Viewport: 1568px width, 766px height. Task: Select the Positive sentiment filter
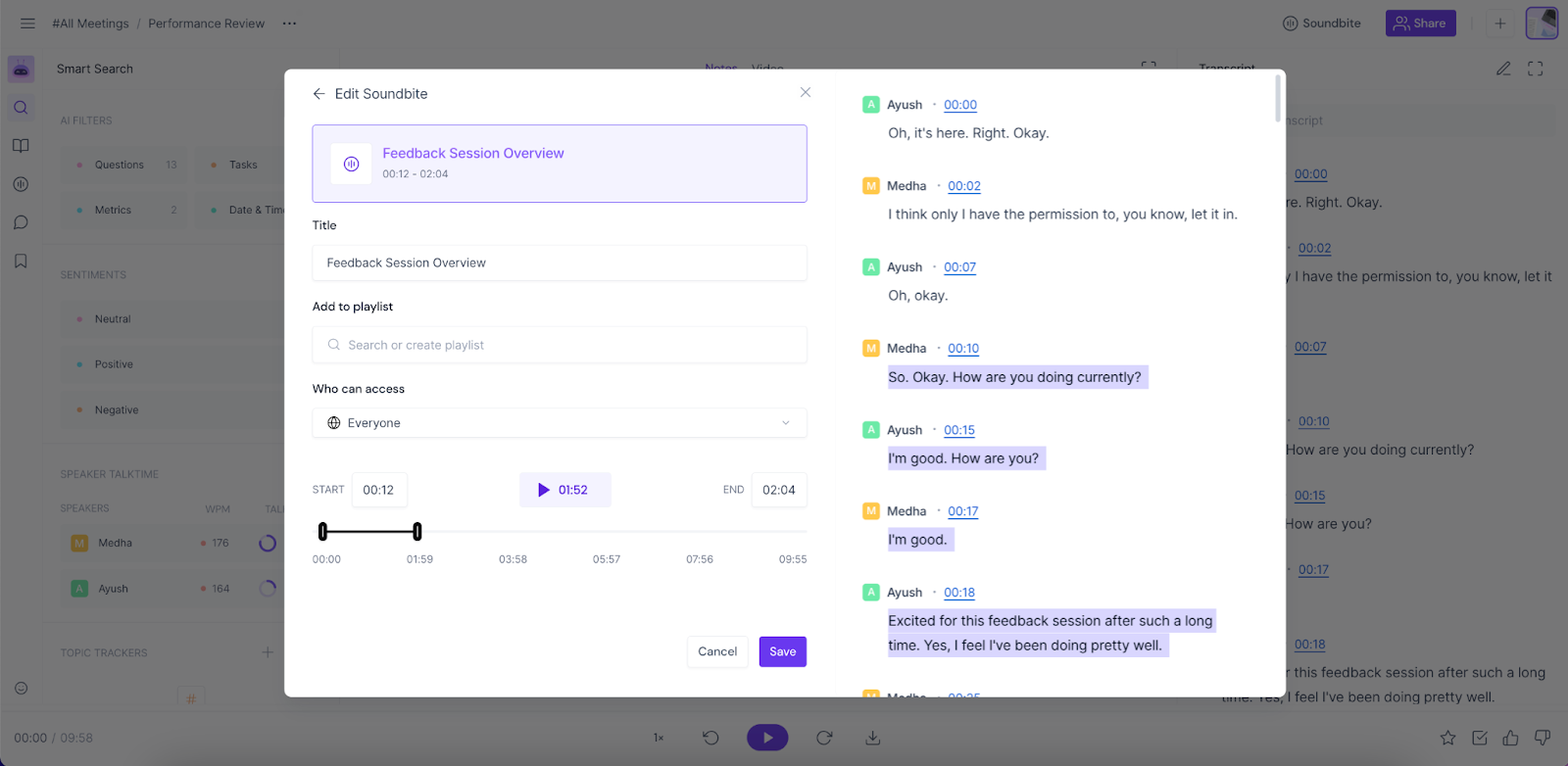tap(172, 364)
